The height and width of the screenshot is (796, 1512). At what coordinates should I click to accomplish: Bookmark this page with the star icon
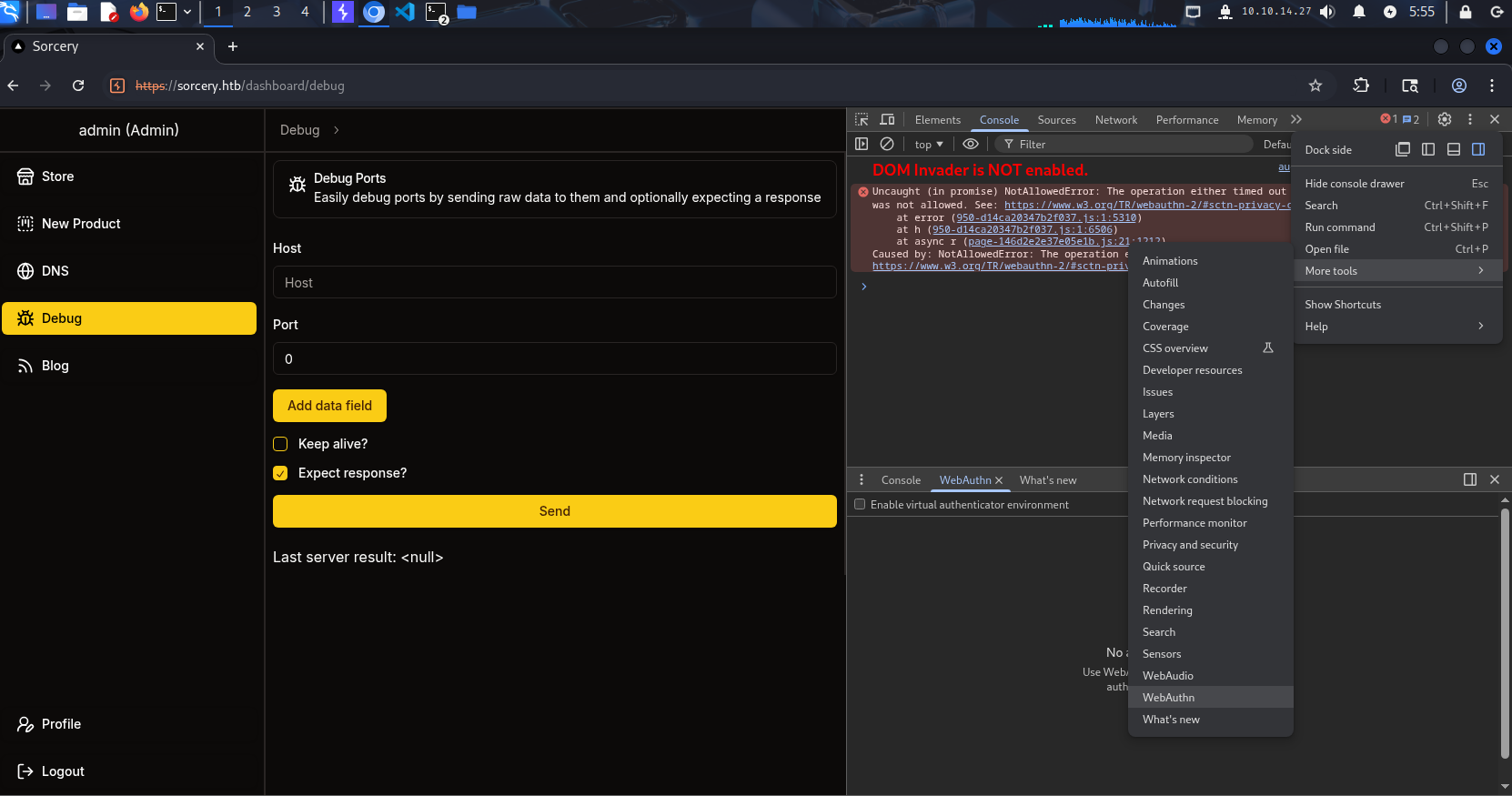pos(1315,86)
